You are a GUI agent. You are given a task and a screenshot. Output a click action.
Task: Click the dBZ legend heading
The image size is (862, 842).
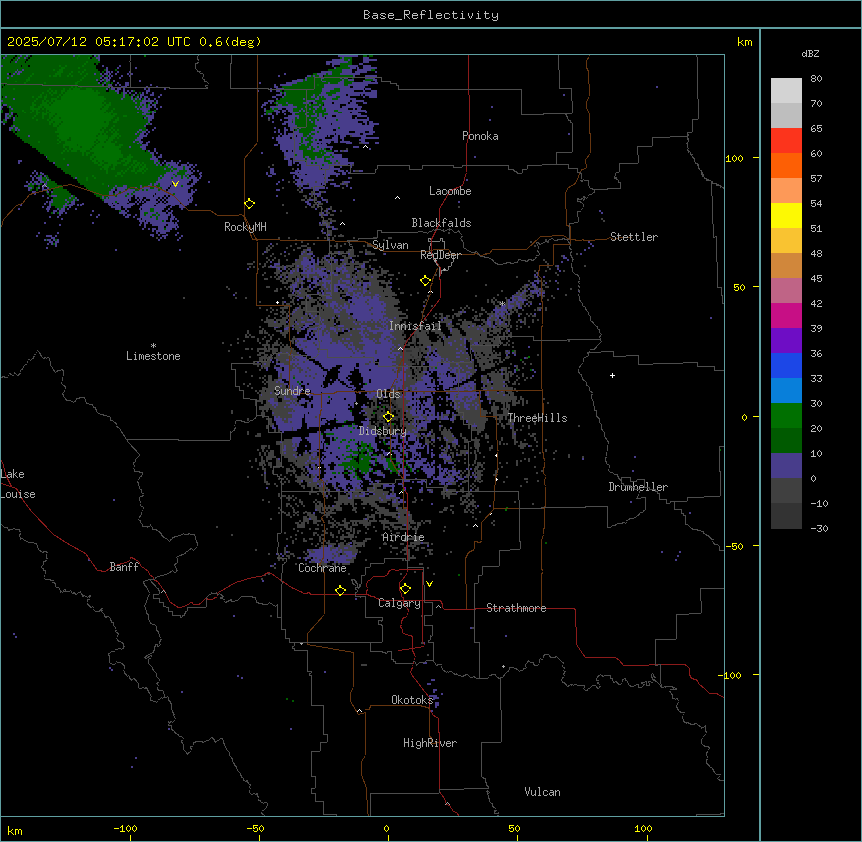[x=810, y=54]
